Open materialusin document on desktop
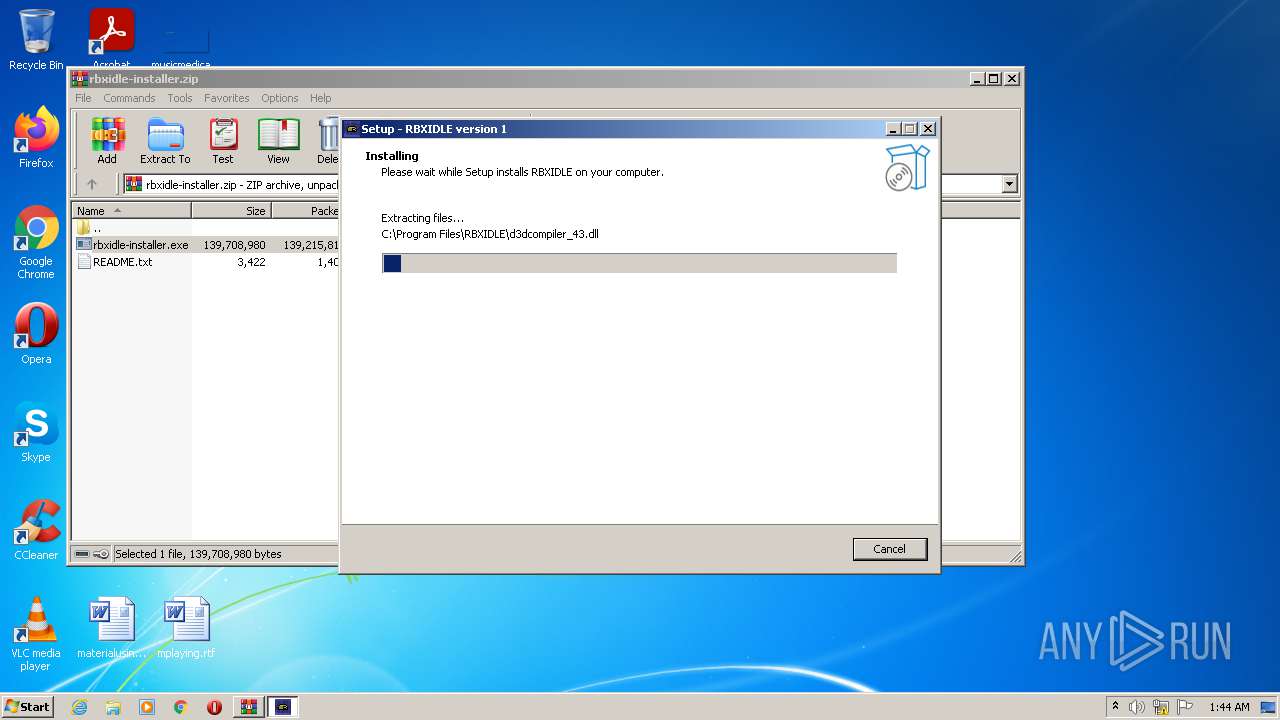 tap(112, 628)
